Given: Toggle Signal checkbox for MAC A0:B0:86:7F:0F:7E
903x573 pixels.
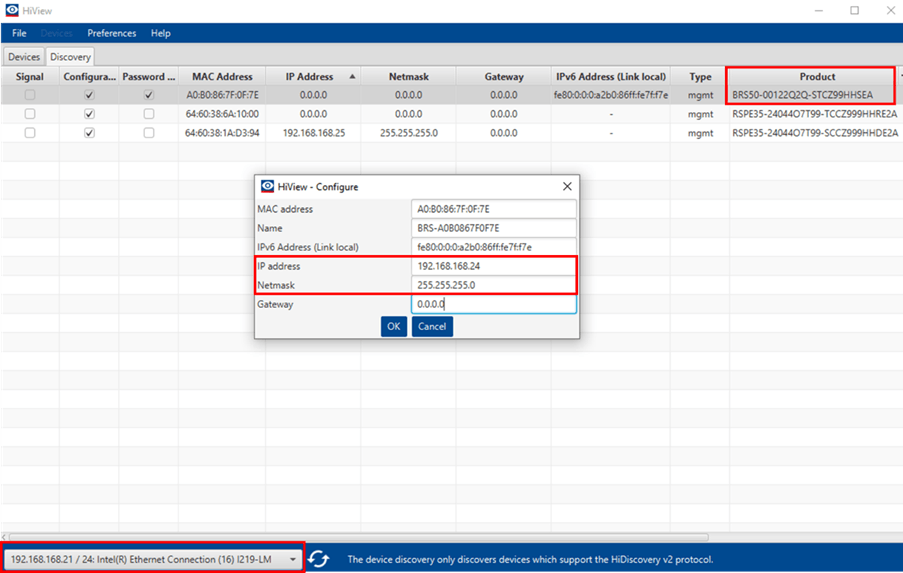Looking at the screenshot, I should 30,95.
